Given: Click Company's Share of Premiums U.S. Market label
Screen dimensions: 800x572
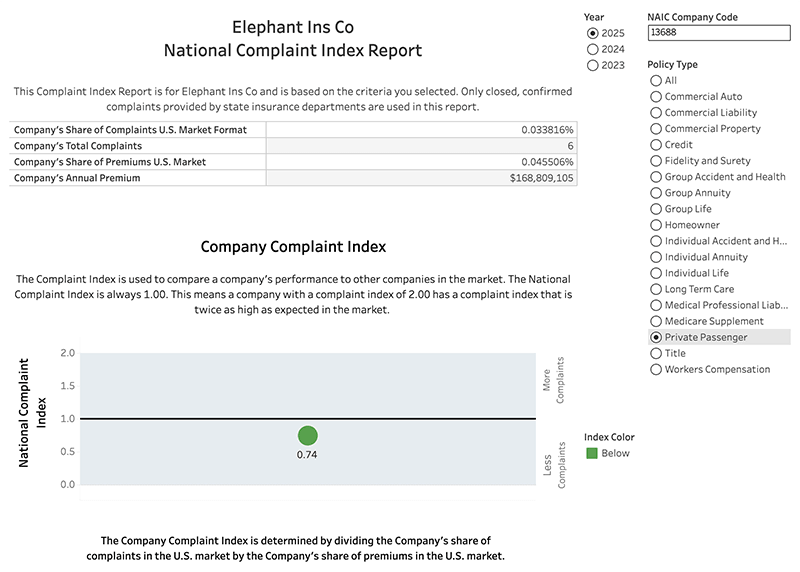Looking at the screenshot, I should pos(110,162).
